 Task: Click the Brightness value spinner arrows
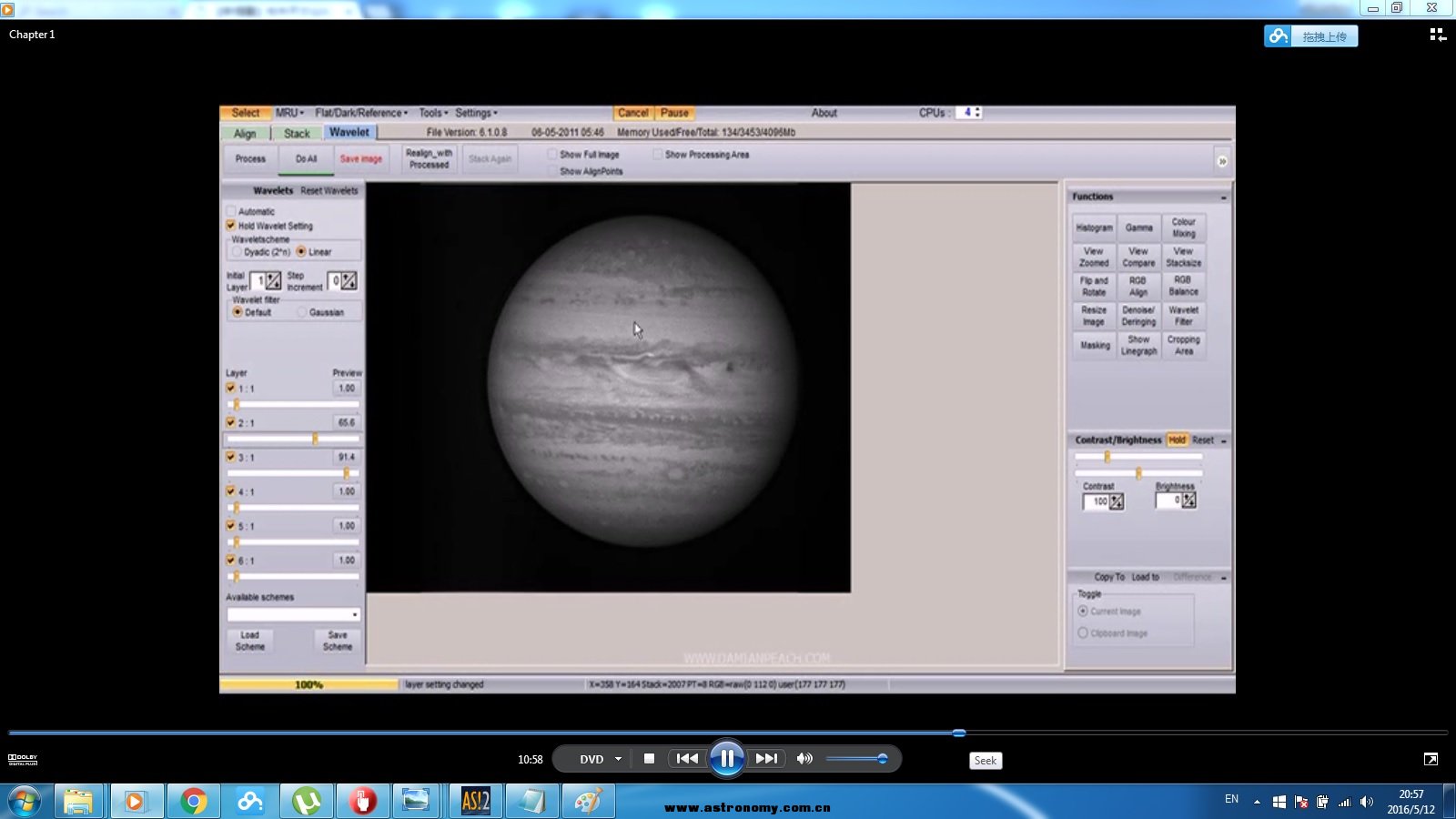pyautogui.click(x=1188, y=500)
